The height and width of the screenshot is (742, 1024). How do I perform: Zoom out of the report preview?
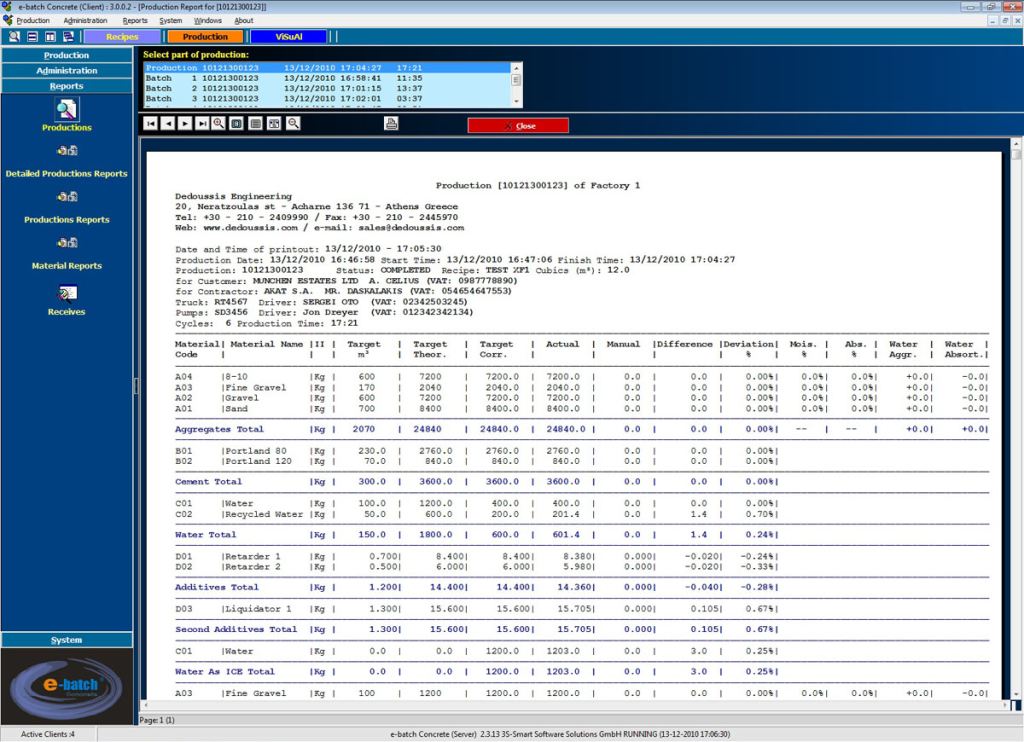(x=293, y=123)
